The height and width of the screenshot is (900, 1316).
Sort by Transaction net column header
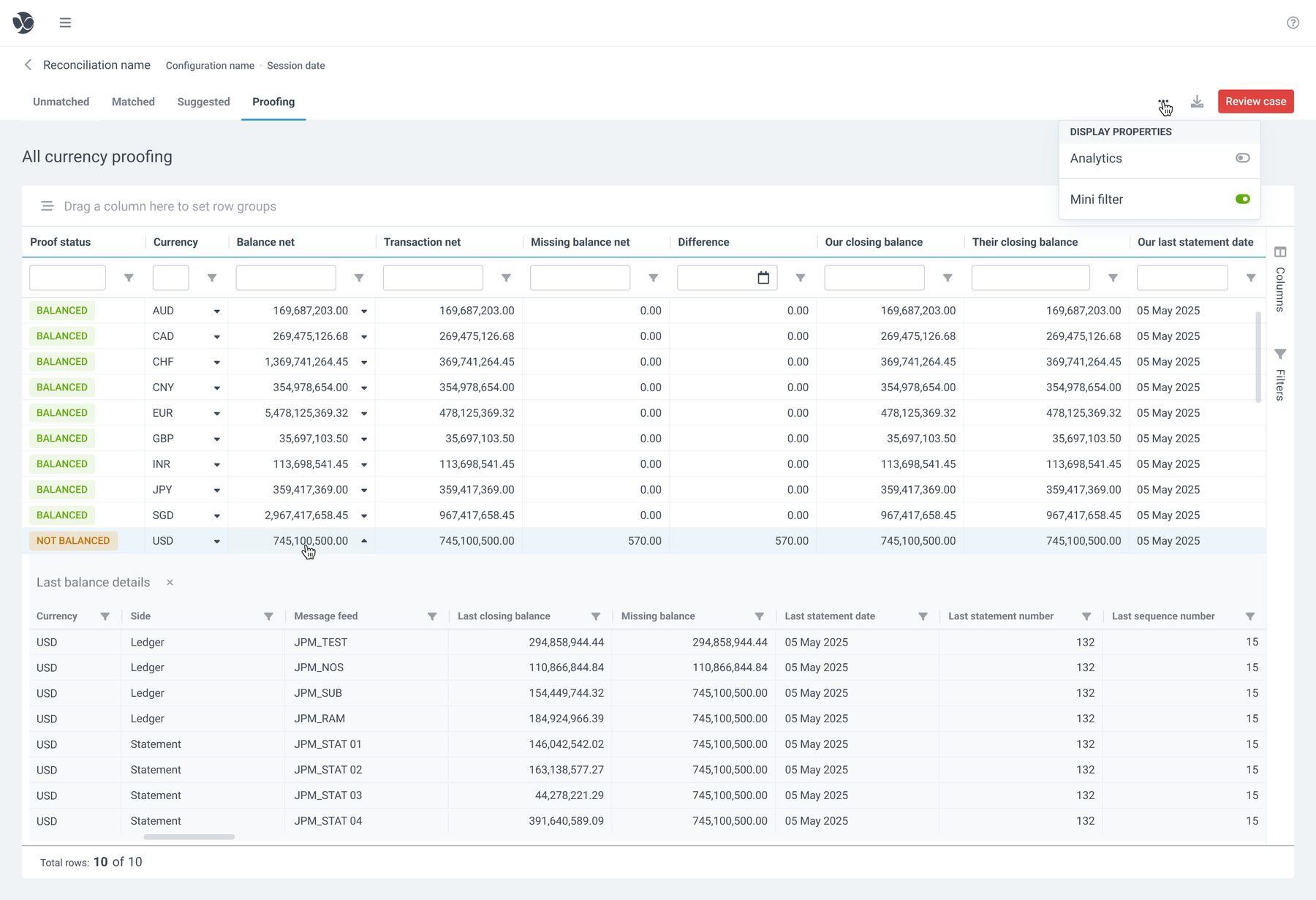tap(422, 242)
